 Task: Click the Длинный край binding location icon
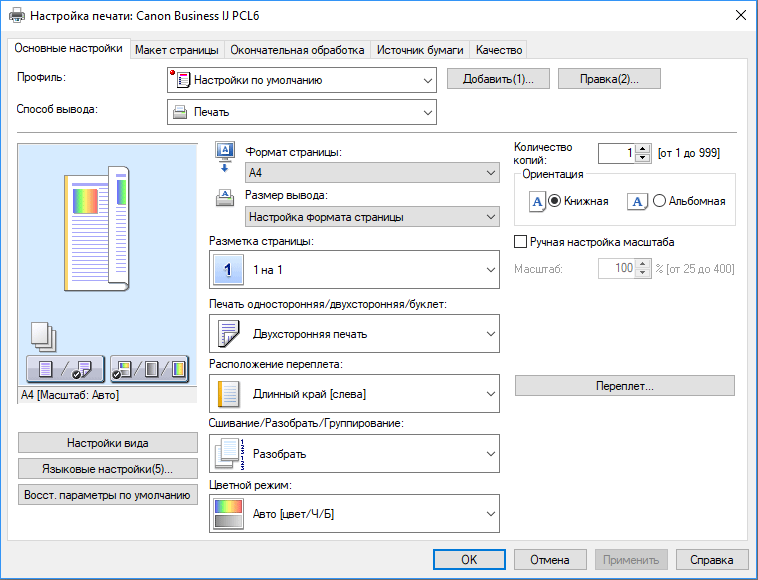[x=228, y=393]
